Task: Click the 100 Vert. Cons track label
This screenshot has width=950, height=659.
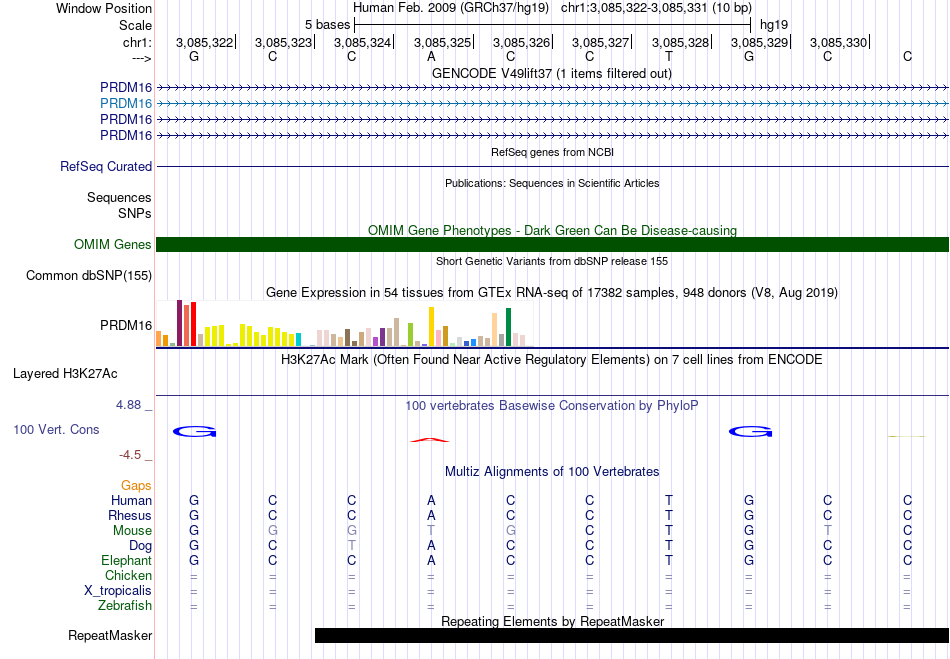Action: point(56,429)
